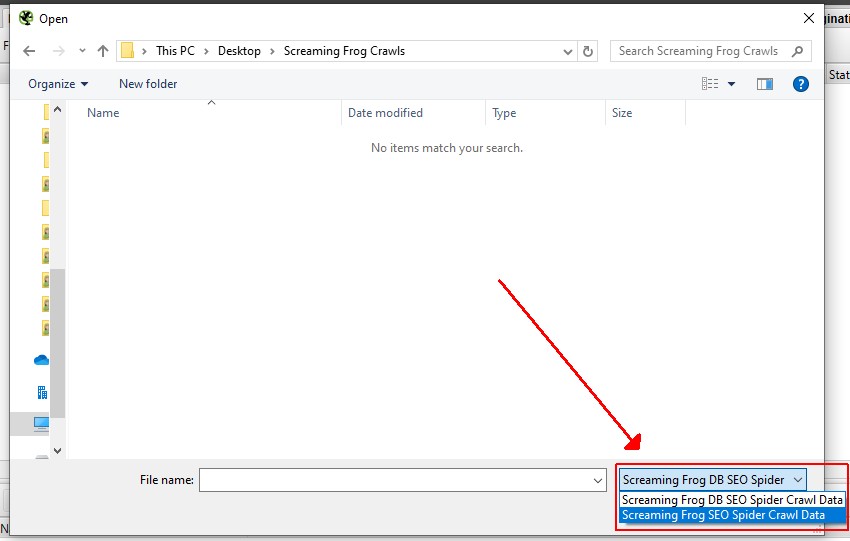Click Desktop in breadcrumb path
The image size is (850, 541).
coord(239,51)
